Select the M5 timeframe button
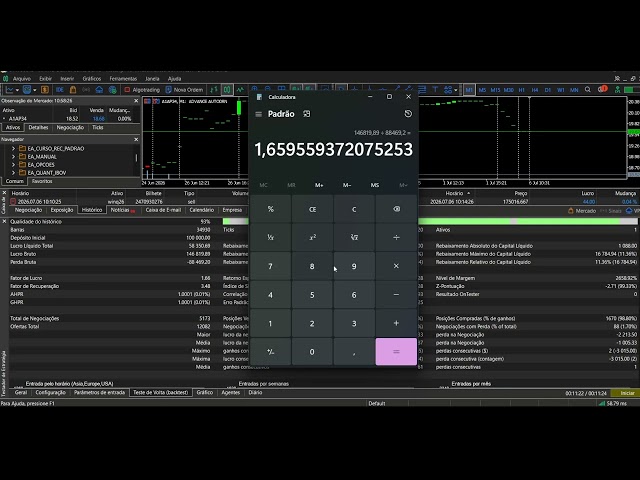 pos(482,90)
